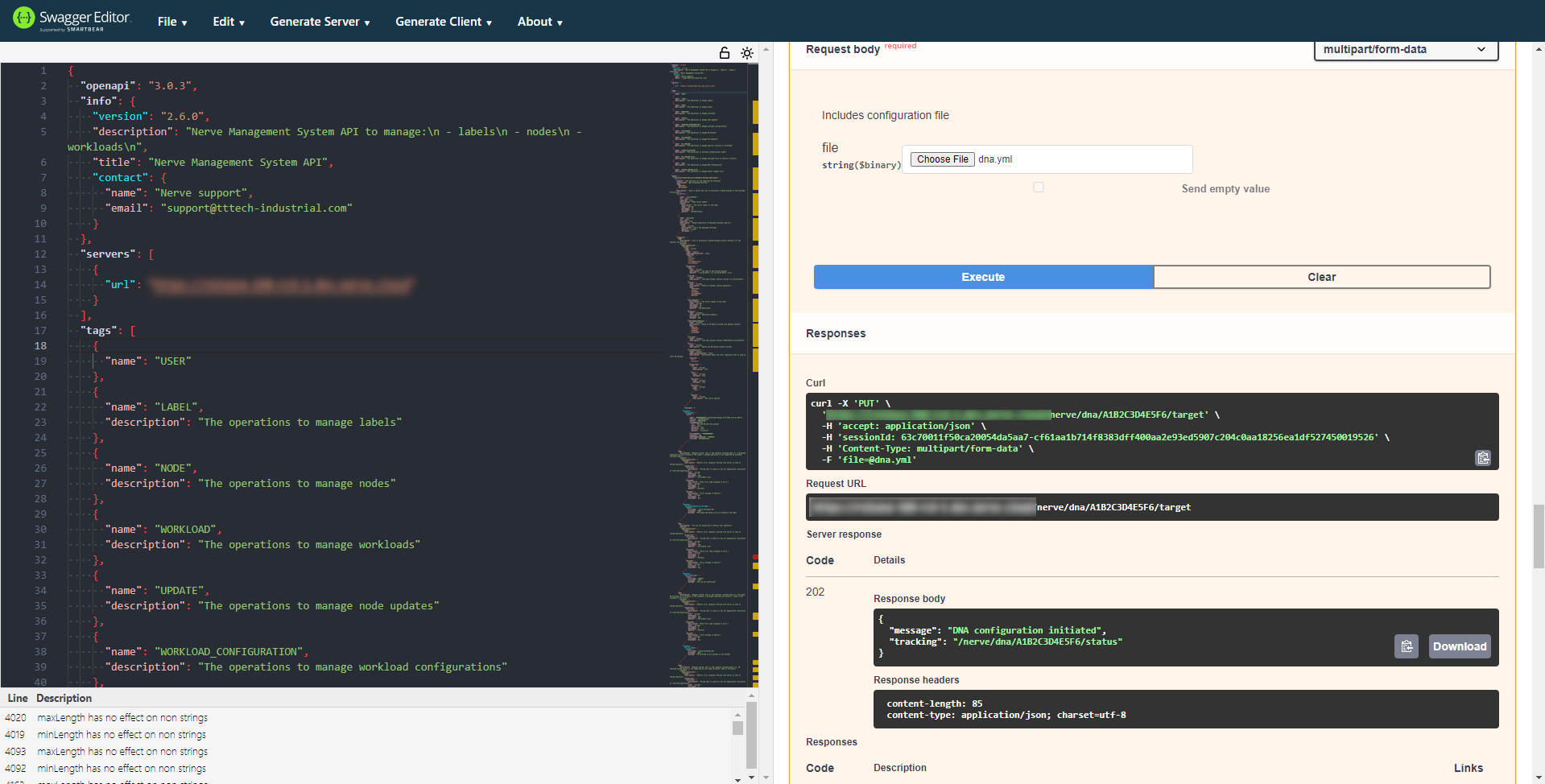Open the Edit menu
This screenshot has height=784, width=1545.
pos(228,22)
